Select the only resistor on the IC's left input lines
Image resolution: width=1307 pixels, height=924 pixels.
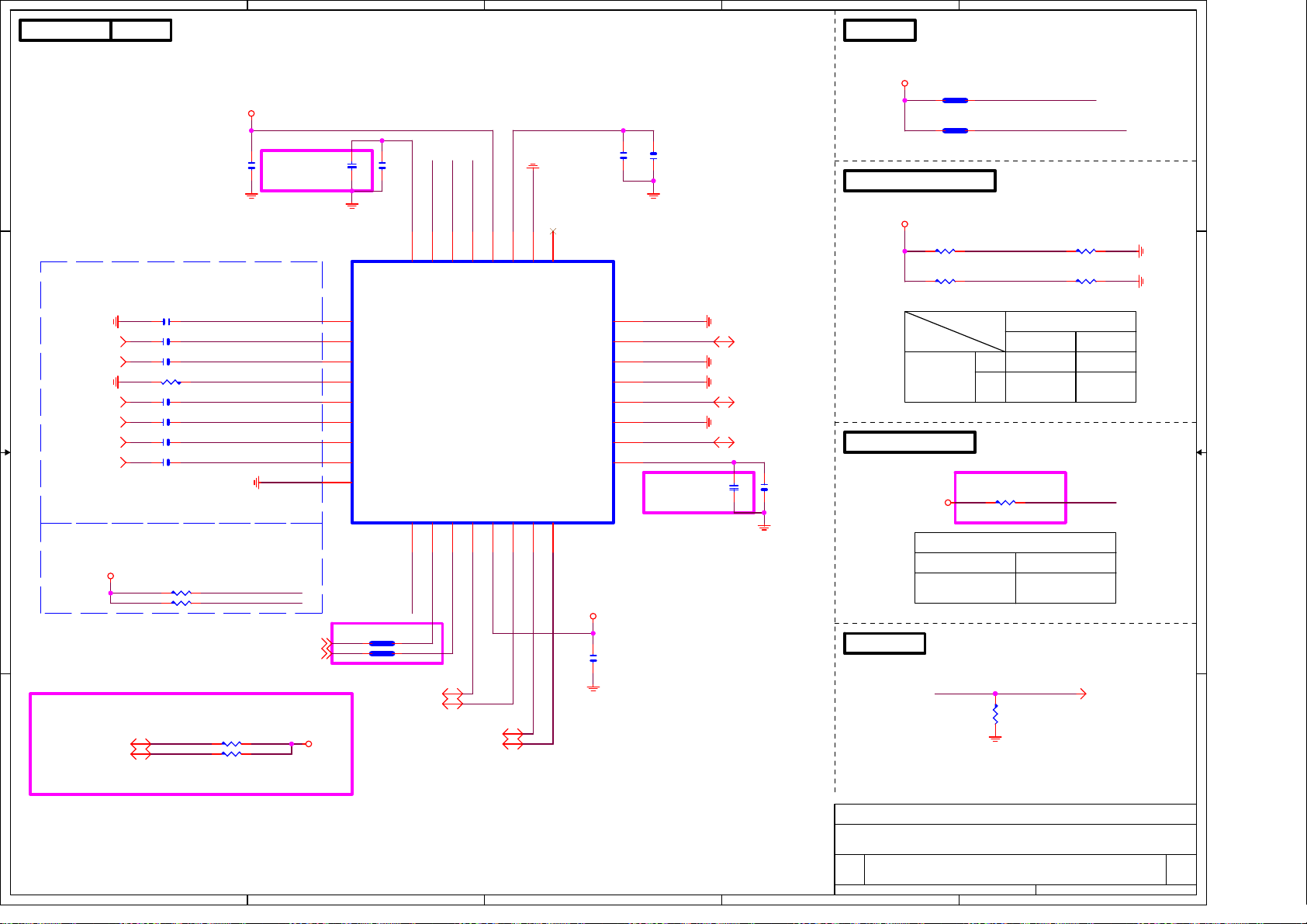[x=171, y=382]
